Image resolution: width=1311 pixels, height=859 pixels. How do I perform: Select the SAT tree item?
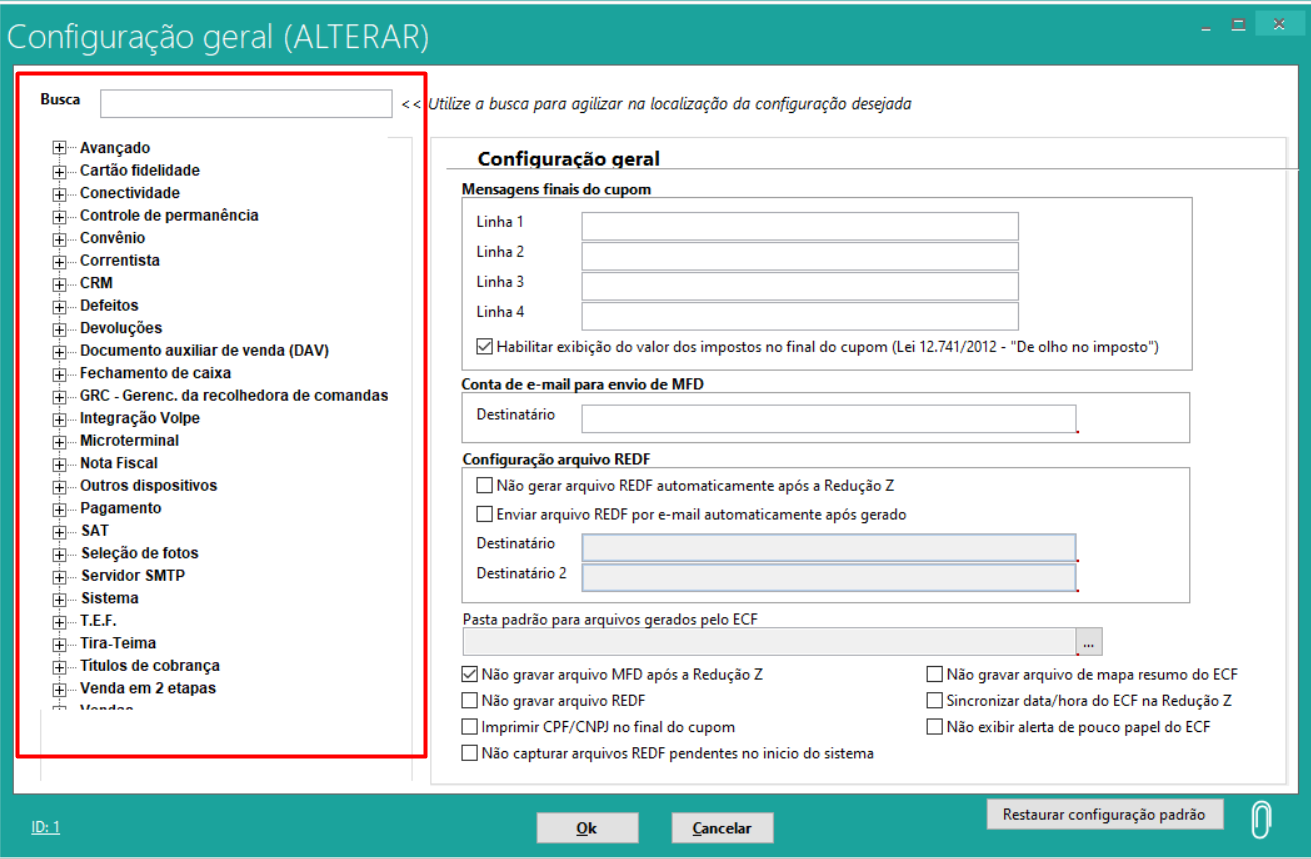pyautogui.click(x=95, y=531)
